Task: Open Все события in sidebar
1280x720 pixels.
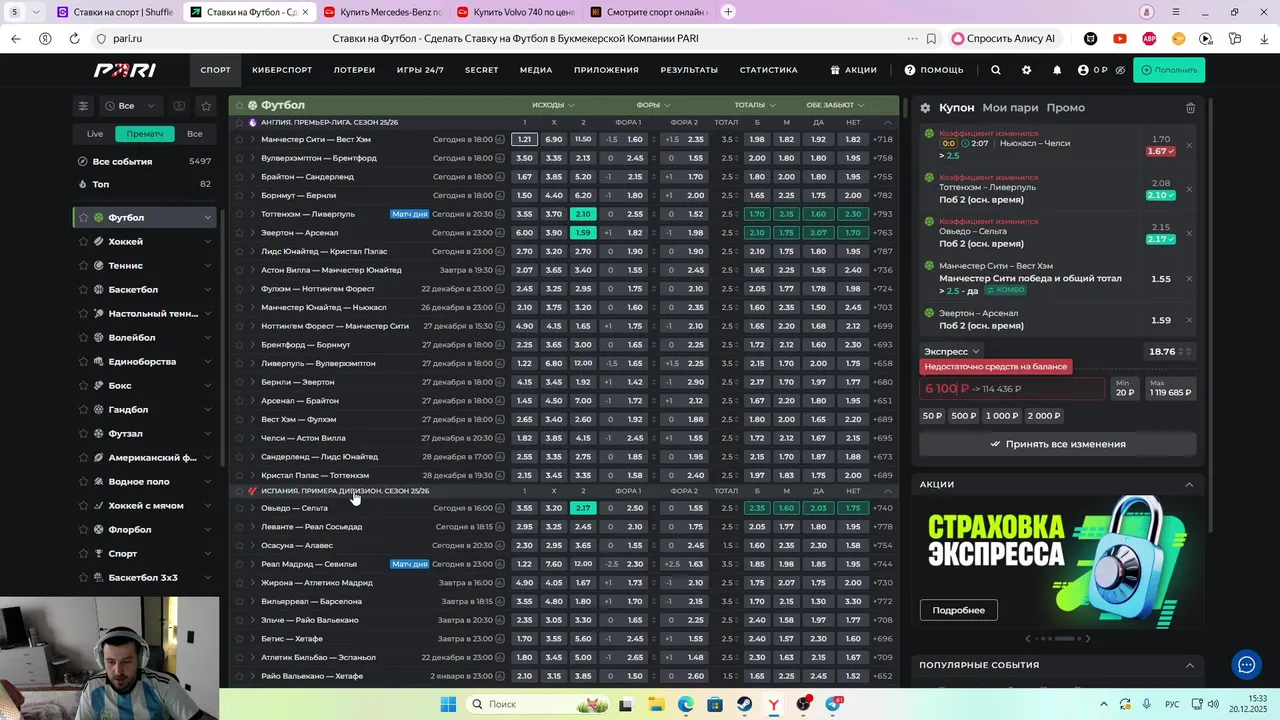Action: tap(145, 161)
